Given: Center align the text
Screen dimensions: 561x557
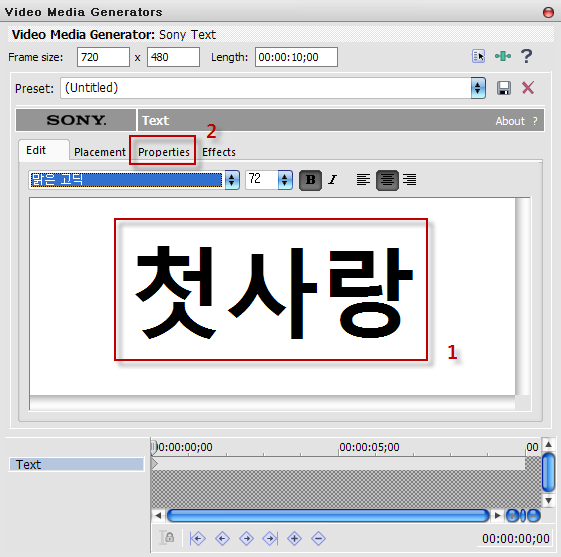Looking at the screenshot, I should tap(387, 180).
